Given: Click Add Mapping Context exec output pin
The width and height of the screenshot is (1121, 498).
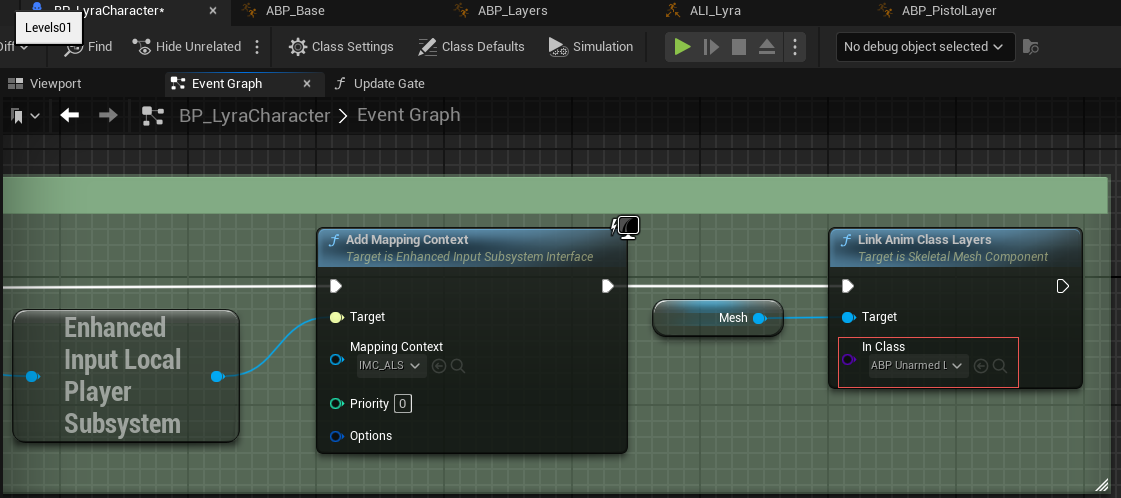Looking at the screenshot, I should tap(608, 287).
